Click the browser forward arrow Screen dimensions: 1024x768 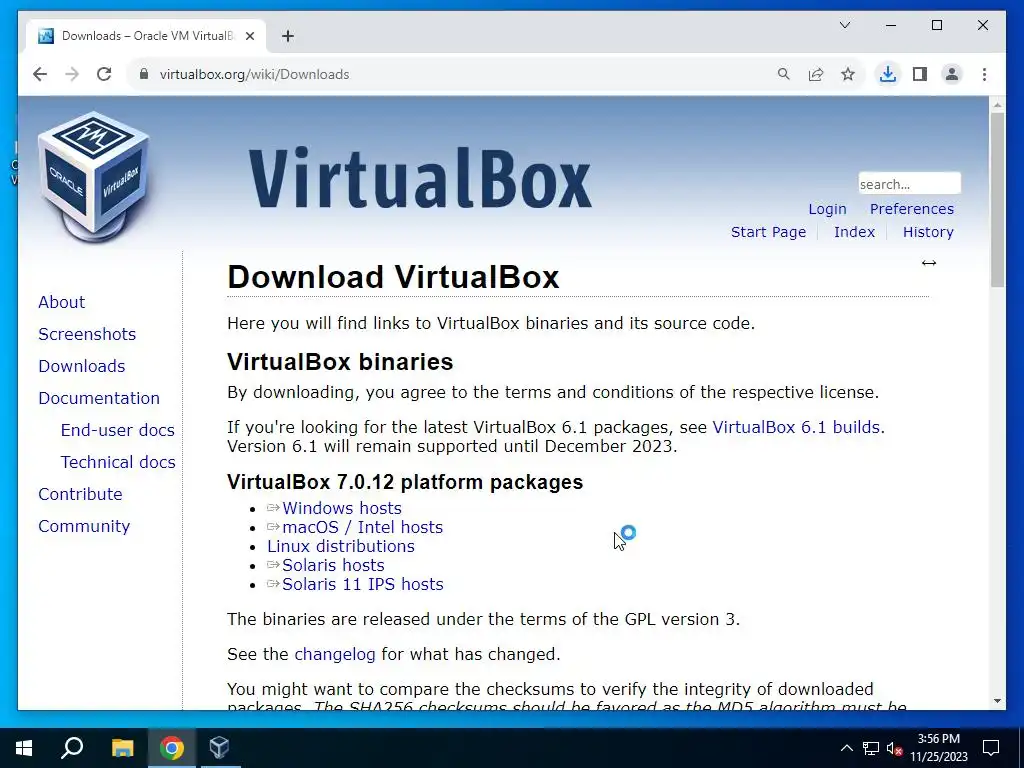click(x=72, y=74)
